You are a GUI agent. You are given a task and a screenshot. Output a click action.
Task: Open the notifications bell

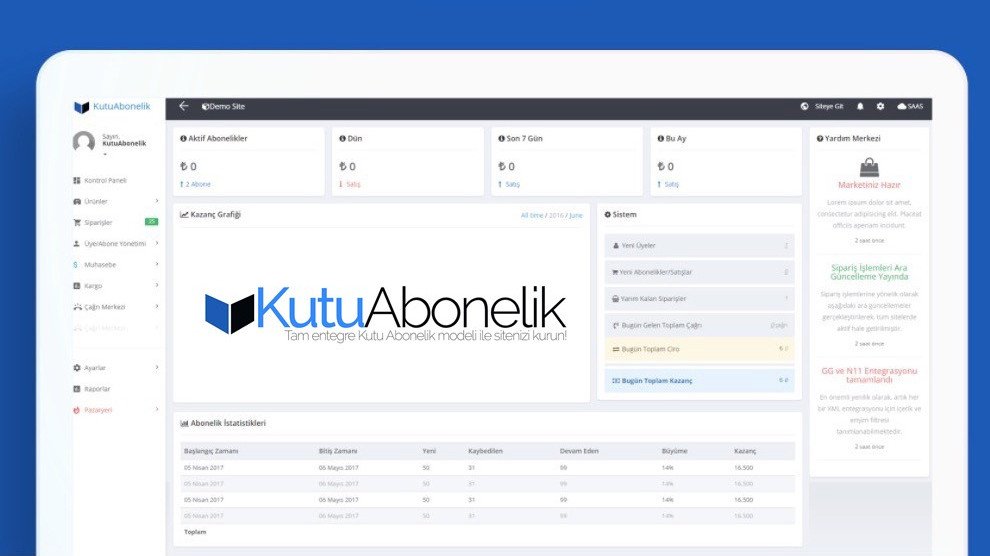pyautogui.click(x=860, y=107)
